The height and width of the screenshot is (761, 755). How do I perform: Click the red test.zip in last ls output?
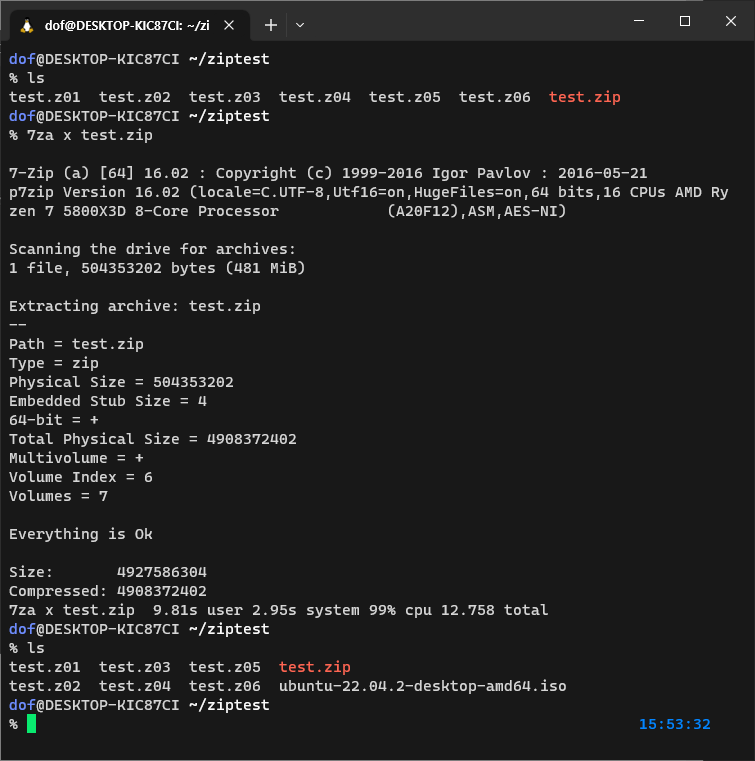(315, 667)
